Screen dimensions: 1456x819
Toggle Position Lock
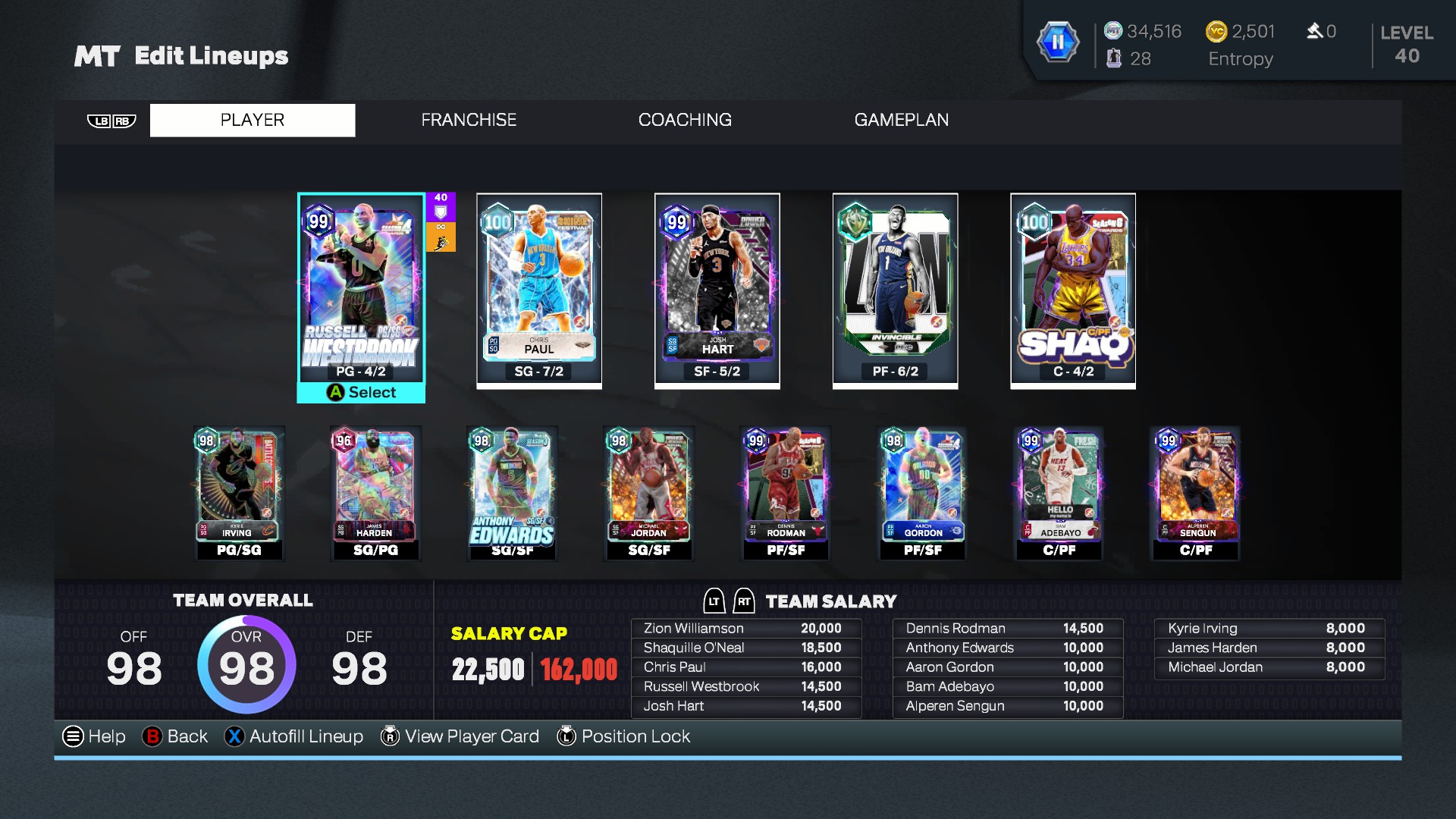[623, 736]
